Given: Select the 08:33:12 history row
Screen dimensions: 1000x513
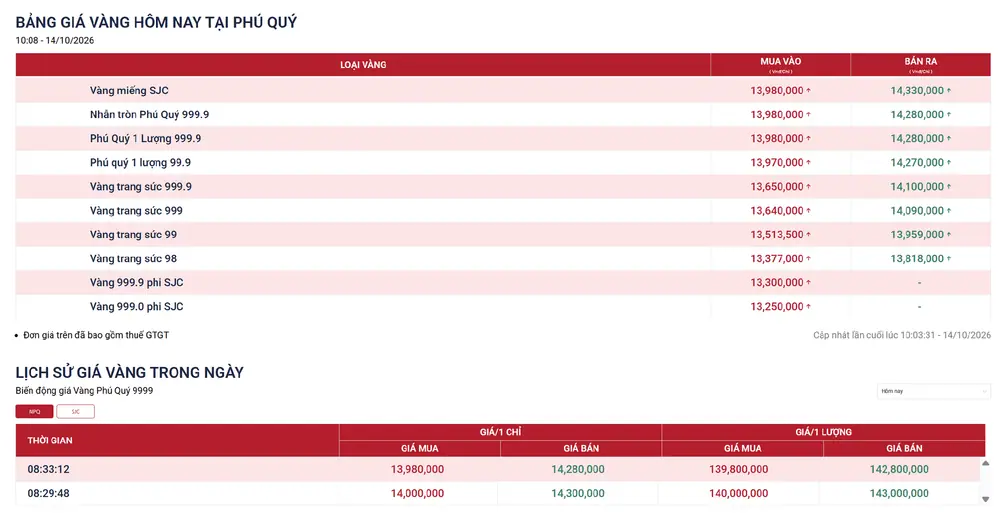Looking at the screenshot, I should [x=498, y=470].
